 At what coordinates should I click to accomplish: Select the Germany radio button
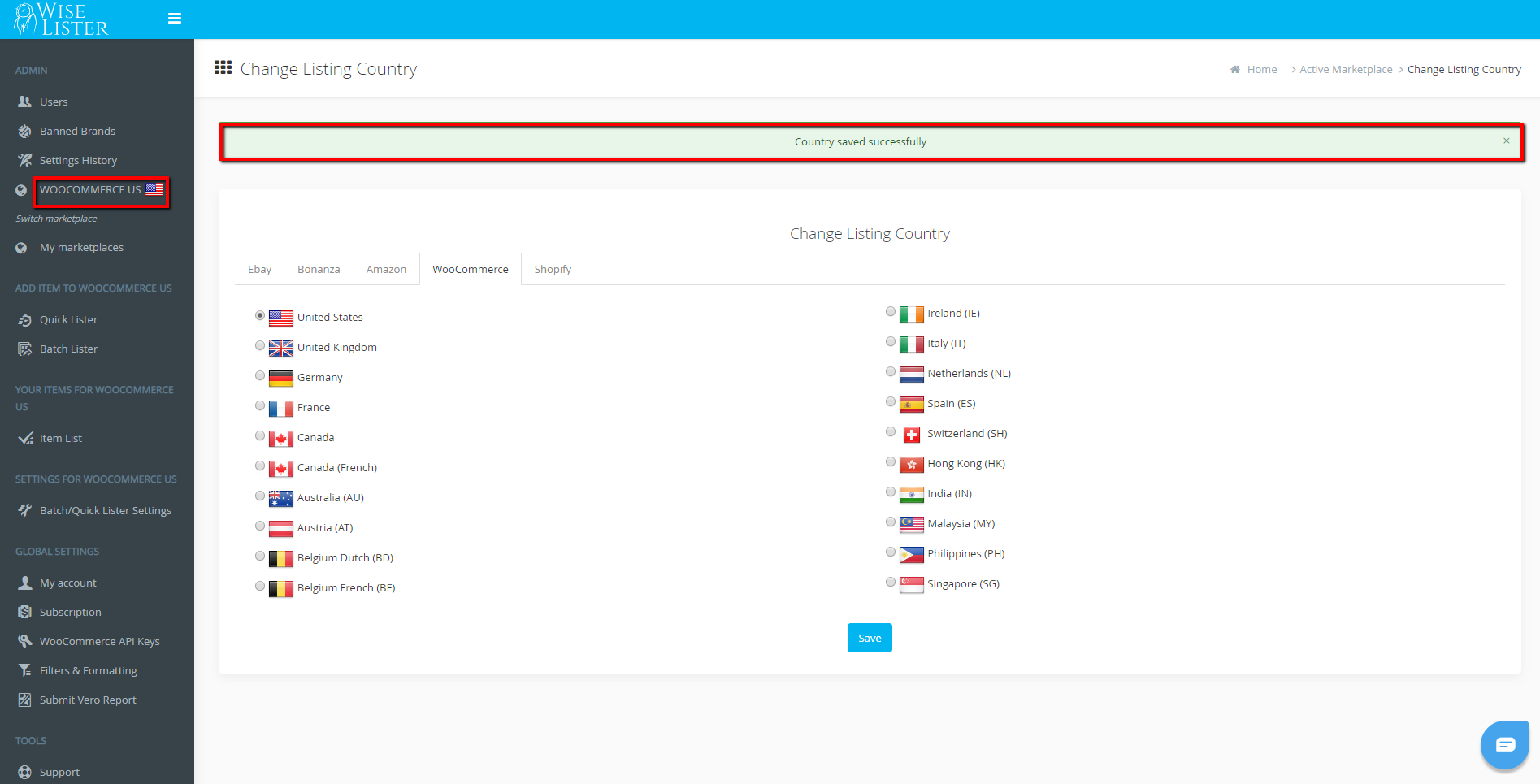(x=260, y=375)
